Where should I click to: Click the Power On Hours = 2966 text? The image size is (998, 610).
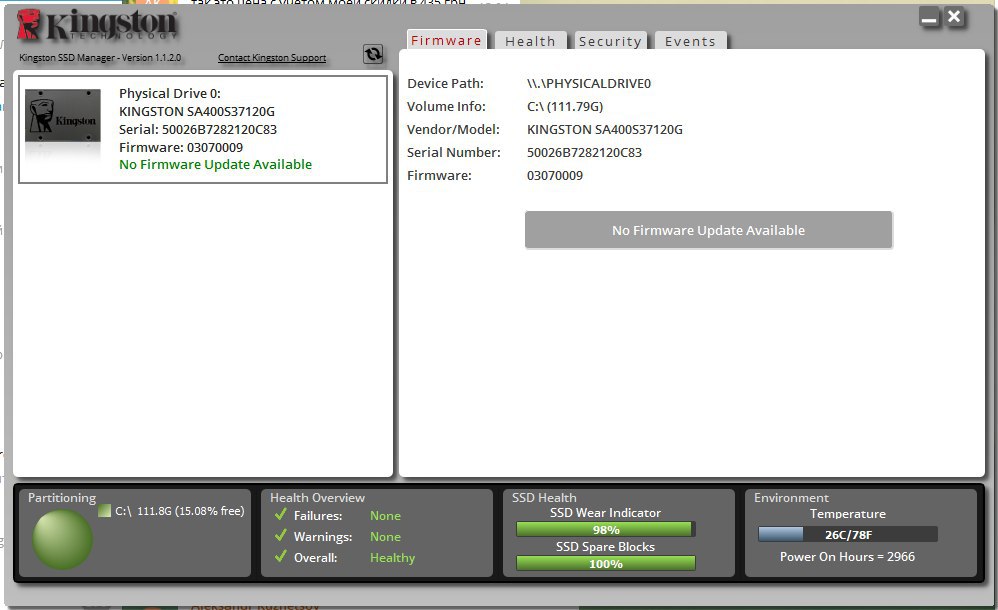click(x=847, y=557)
